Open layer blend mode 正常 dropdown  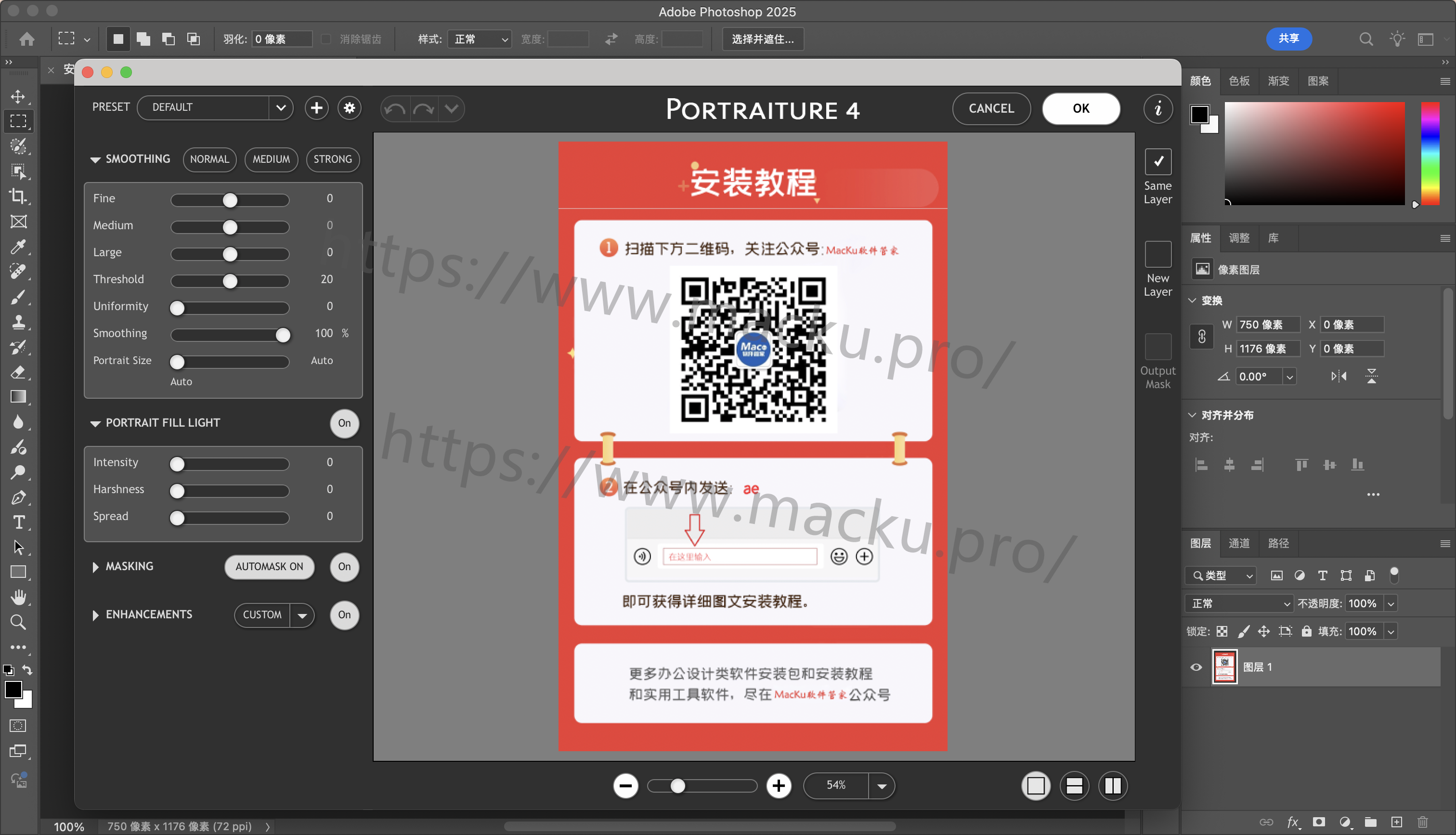tap(1238, 603)
